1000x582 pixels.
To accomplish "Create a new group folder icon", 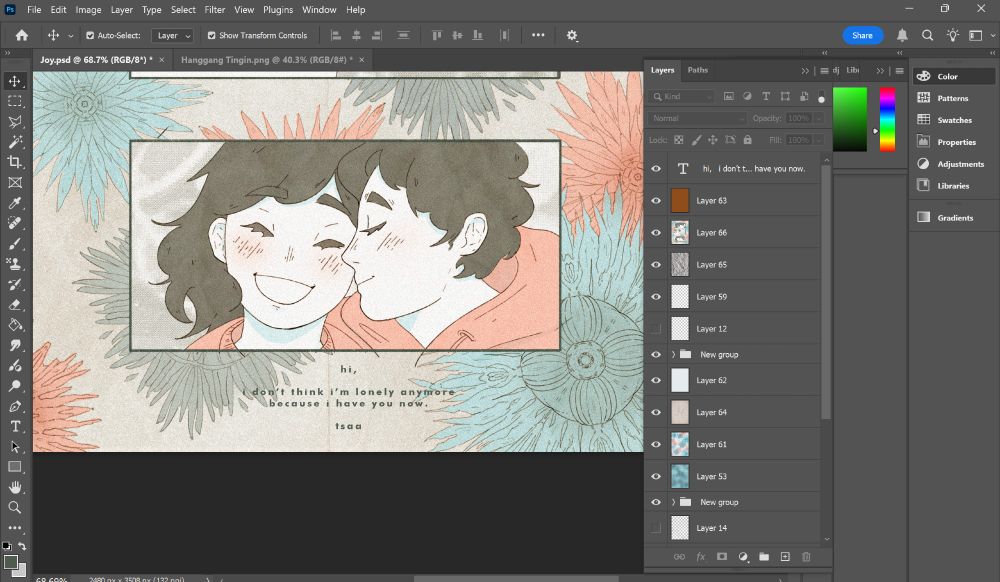I will [x=764, y=557].
